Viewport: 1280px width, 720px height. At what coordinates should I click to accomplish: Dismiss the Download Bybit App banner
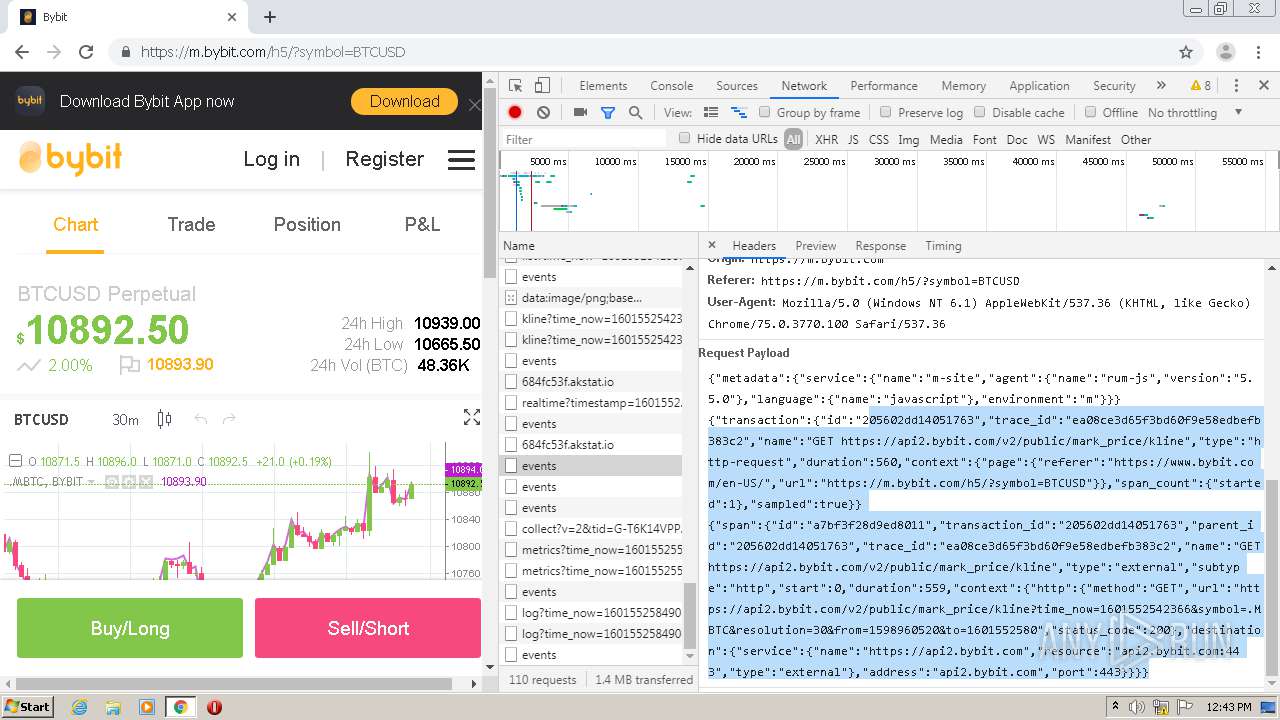474,104
